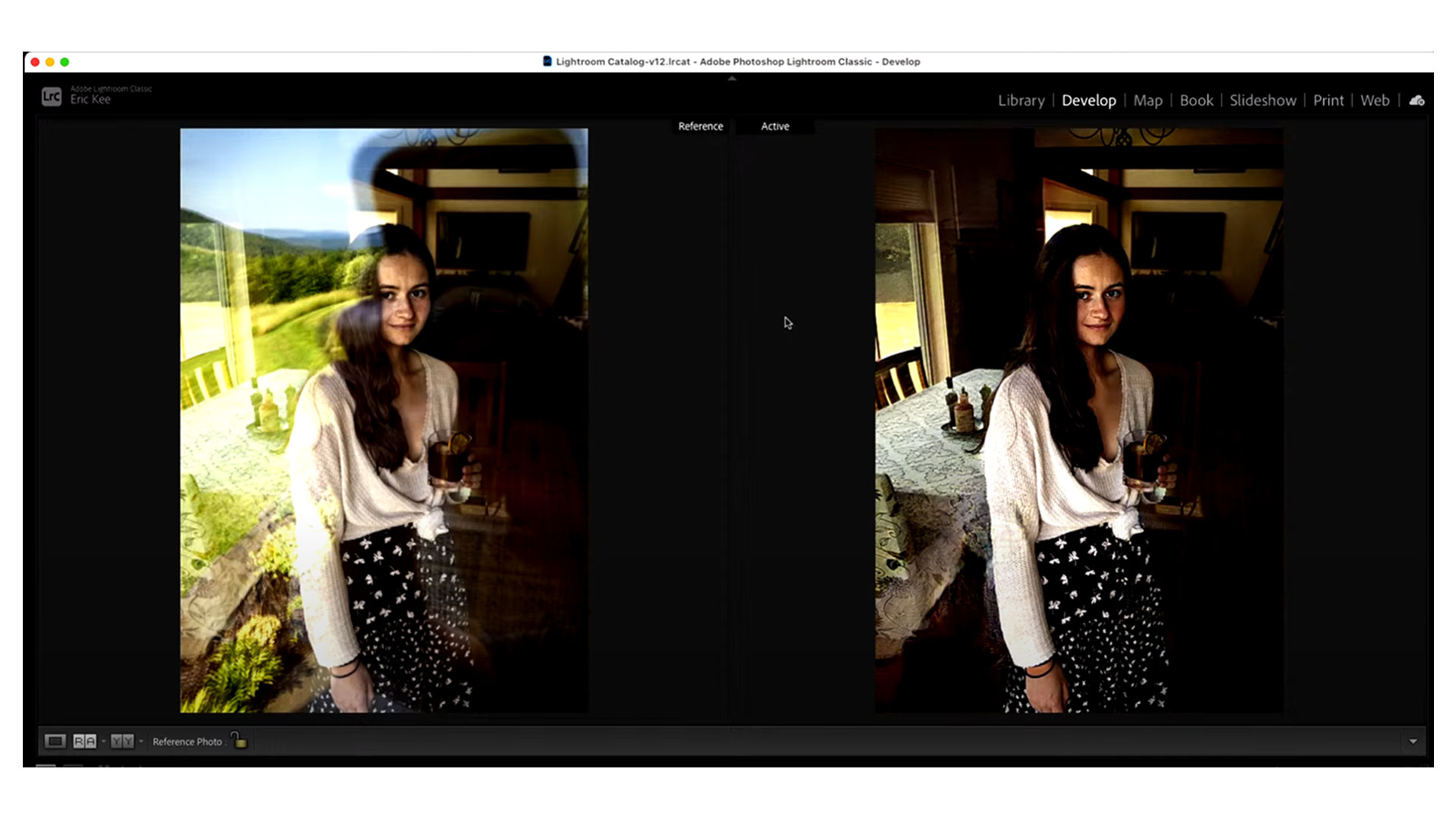1456x819 pixels.
Task: Open the Web module
Action: click(1374, 100)
